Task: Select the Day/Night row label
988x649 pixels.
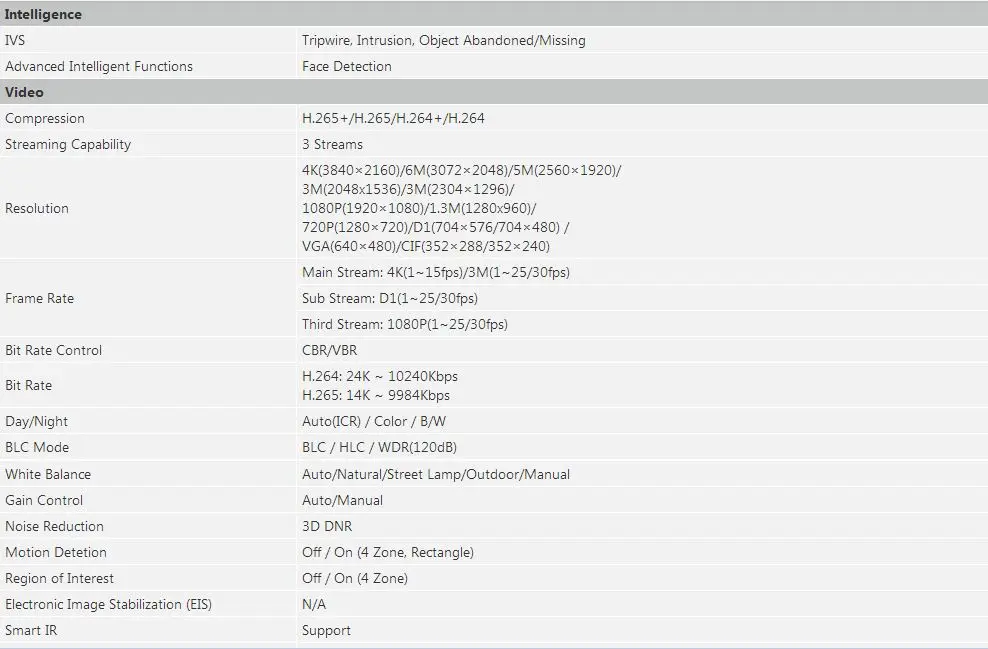Action: pyautogui.click(x=37, y=422)
